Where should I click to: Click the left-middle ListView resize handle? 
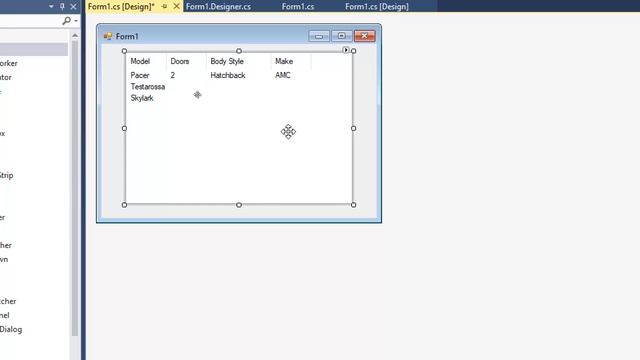pos(124,128)
